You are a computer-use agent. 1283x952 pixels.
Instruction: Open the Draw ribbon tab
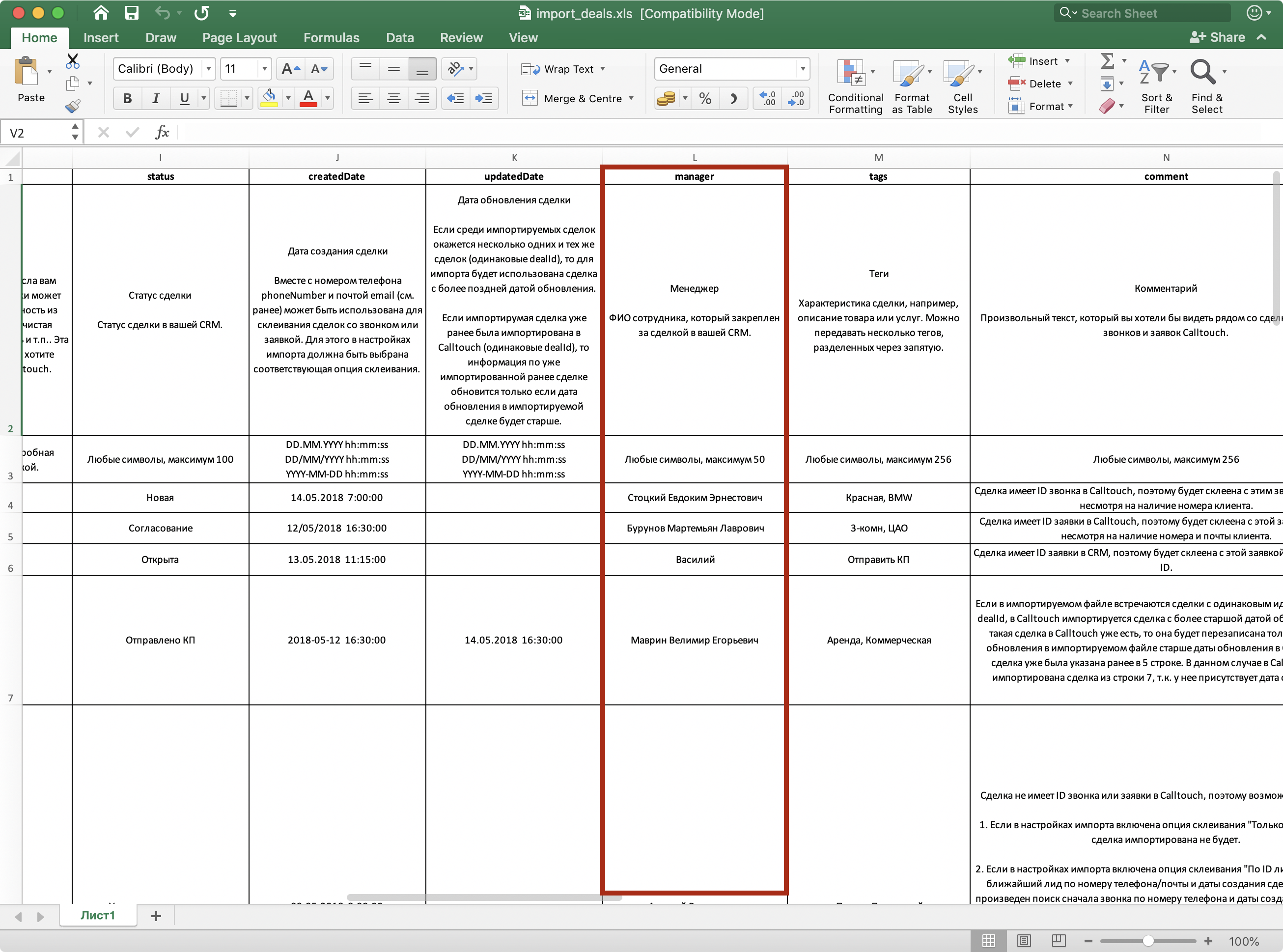[161, 37]
